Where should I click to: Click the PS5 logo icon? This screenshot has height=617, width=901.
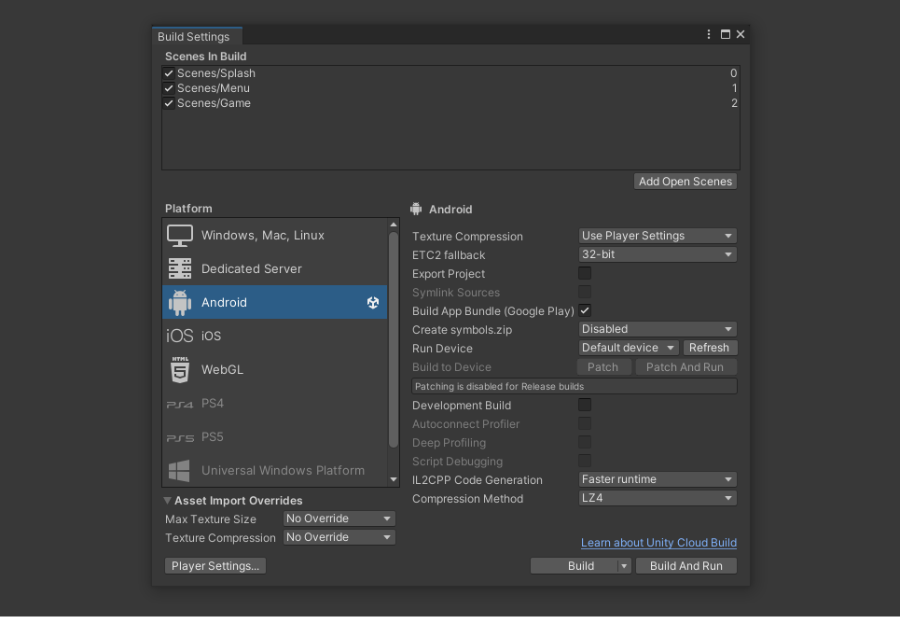180,438
